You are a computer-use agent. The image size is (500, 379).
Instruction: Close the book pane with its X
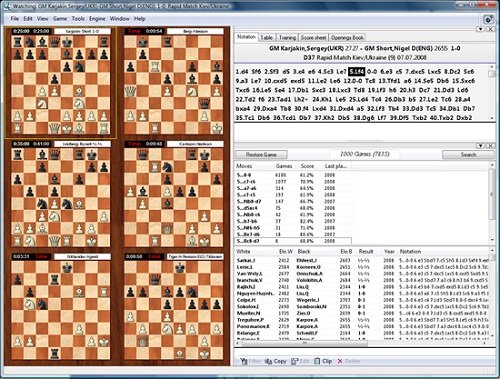[x=490, y=146]
